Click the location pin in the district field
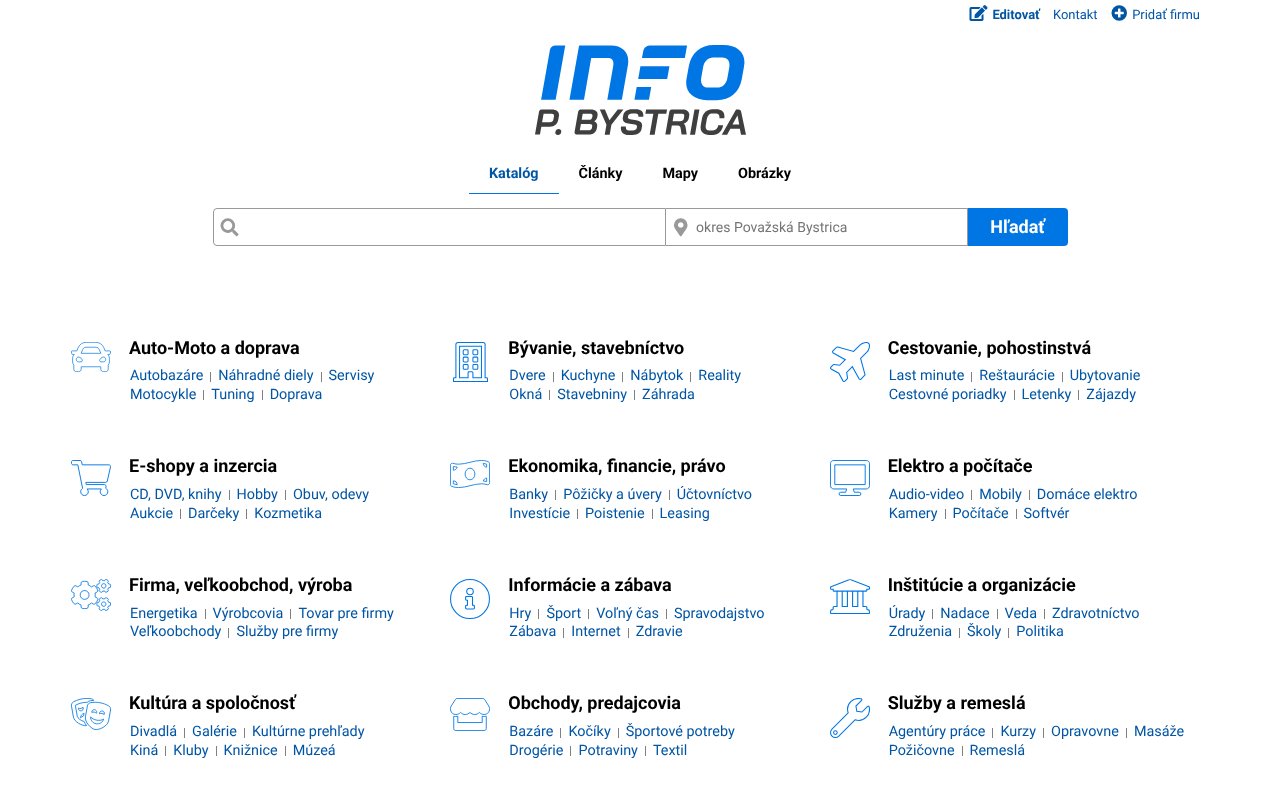The height and width of the screenshot is (800, 1280). click(681, 227)
